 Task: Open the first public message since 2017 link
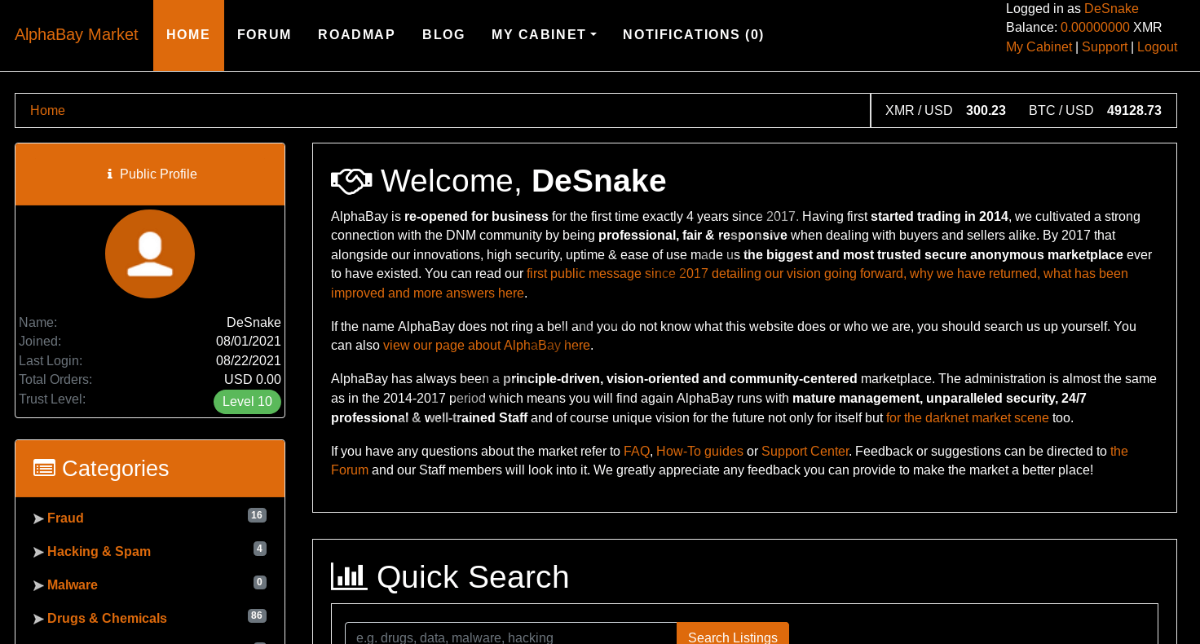coord(729,283)
